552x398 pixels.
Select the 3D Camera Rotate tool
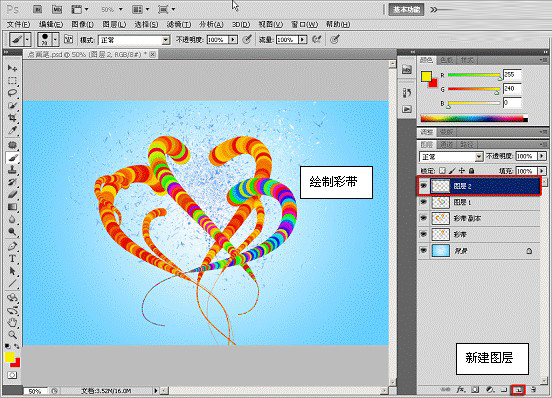pyautogui.click(x=12, y=310)
